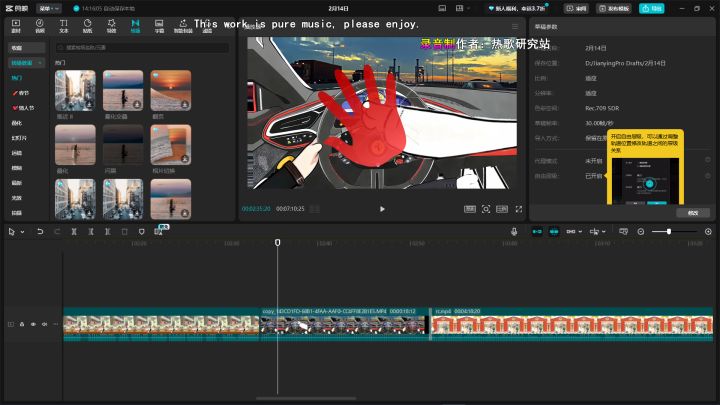Open the 菜单 menu dropdown
The image size is (720, 405).
click(x=48, y=8)
